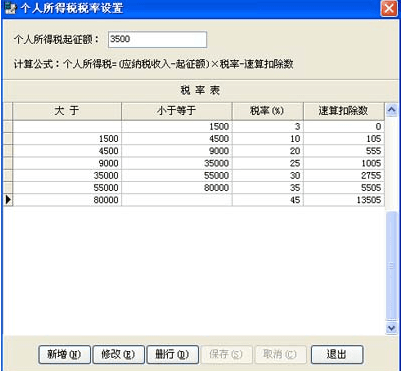This screenshot has width=401, height=371.
Task: Select the 大于 cell with value 35000
Action: (x=67, y=175)
